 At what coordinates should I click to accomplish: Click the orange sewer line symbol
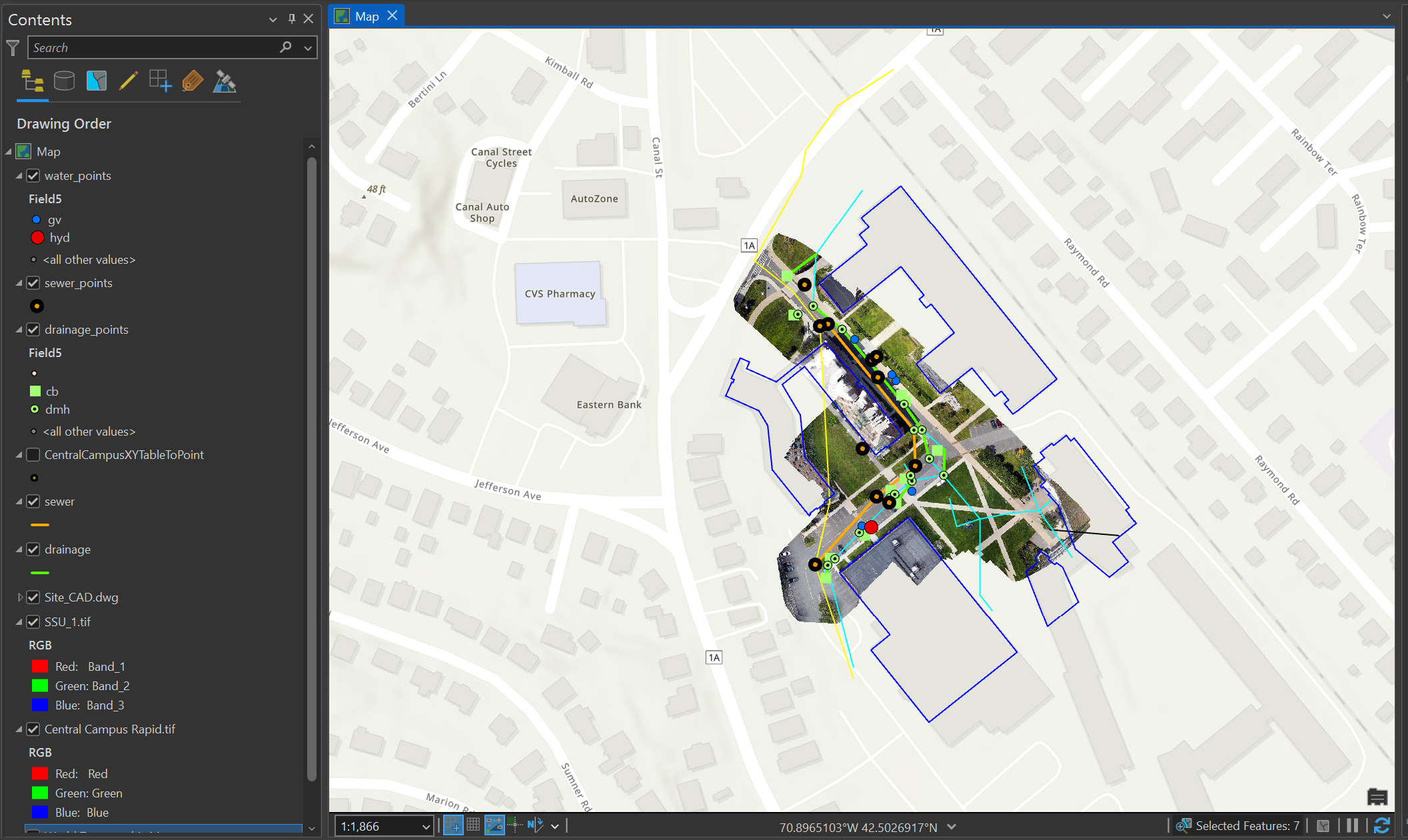coord(40,525)
